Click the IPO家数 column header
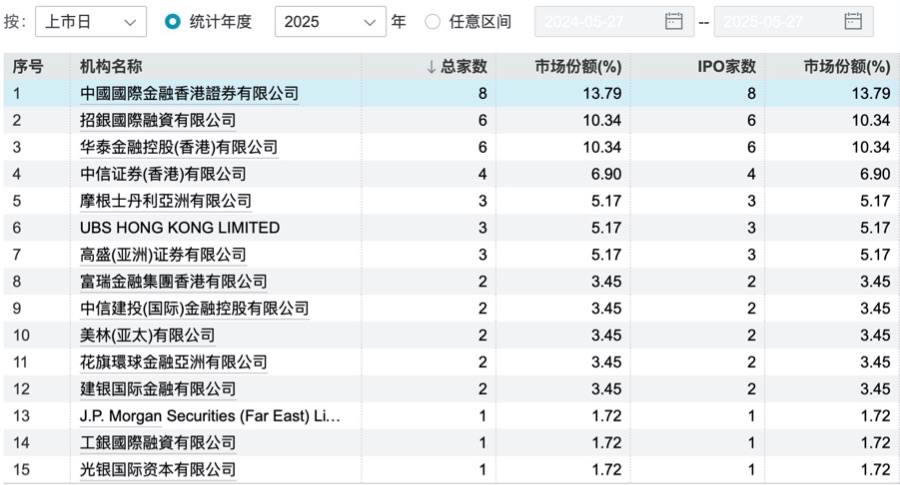This screenshot has height=485, width=900. click(727, 67)
